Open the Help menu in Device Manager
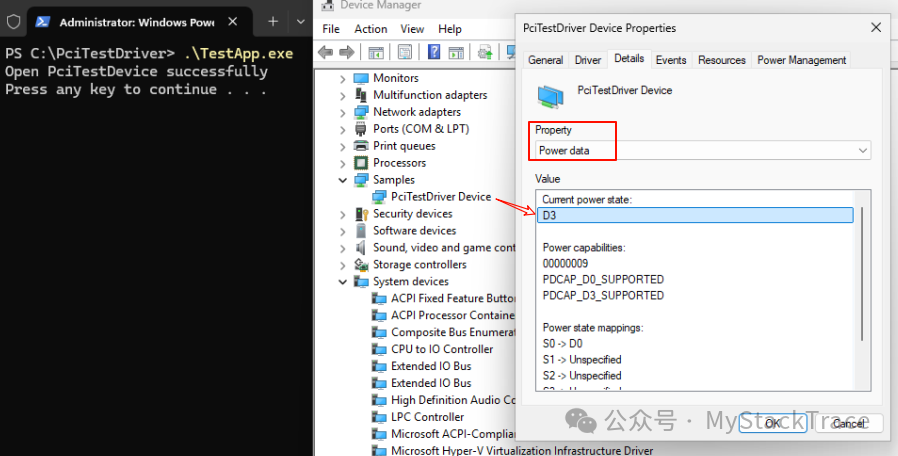The width and height of the screenshot is (898, 456). tap(450, 29)
